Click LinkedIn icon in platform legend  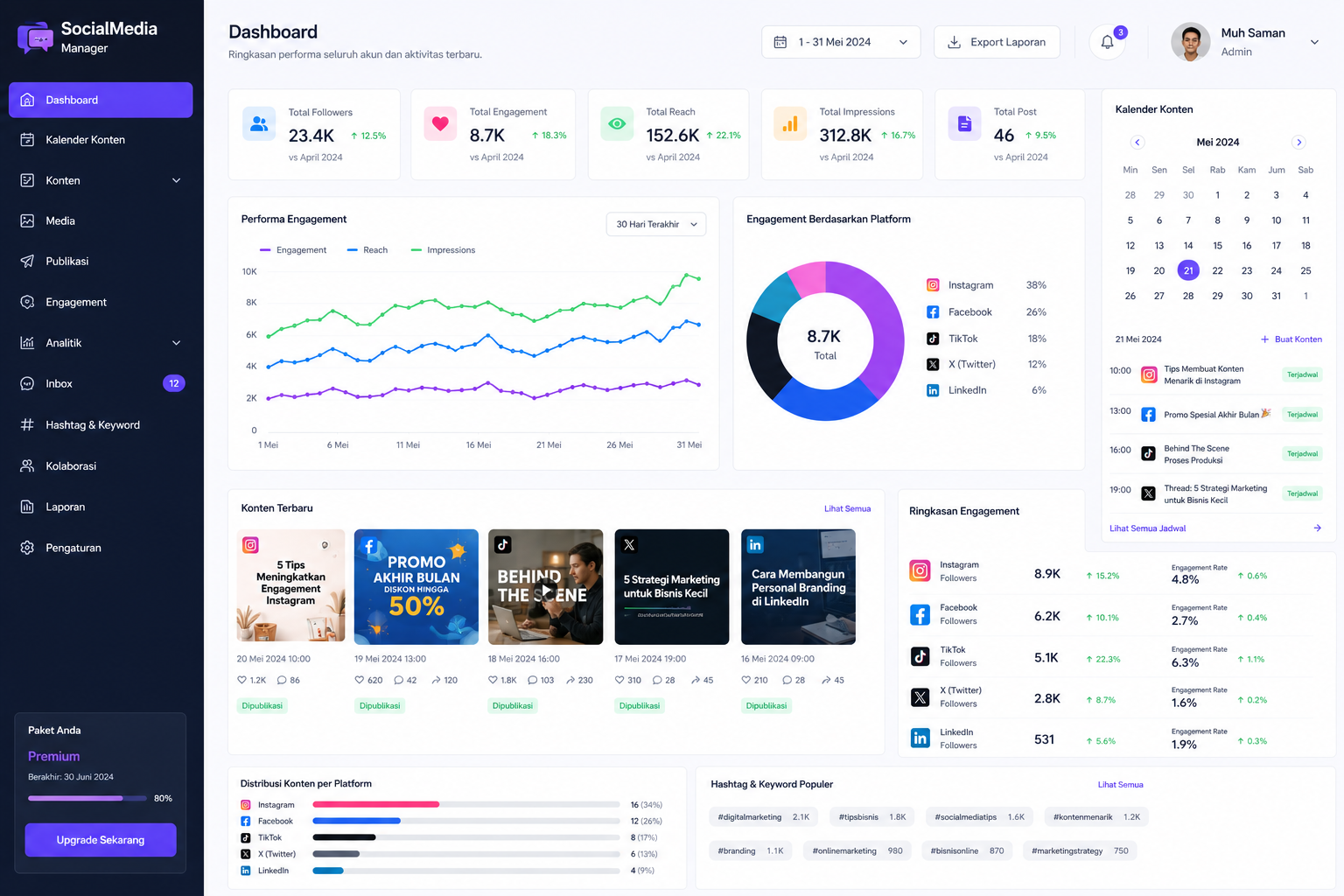click(933, 390)
